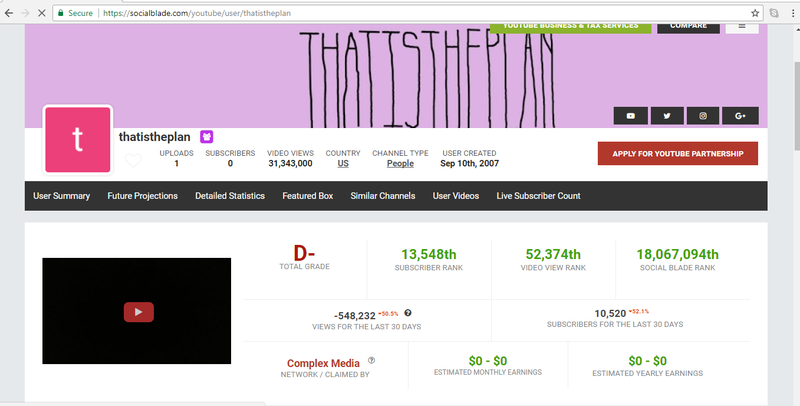Viewport: 800px width, 406px height.
Task: Click the estimated yearly earnings value
Action: [647, 361]
